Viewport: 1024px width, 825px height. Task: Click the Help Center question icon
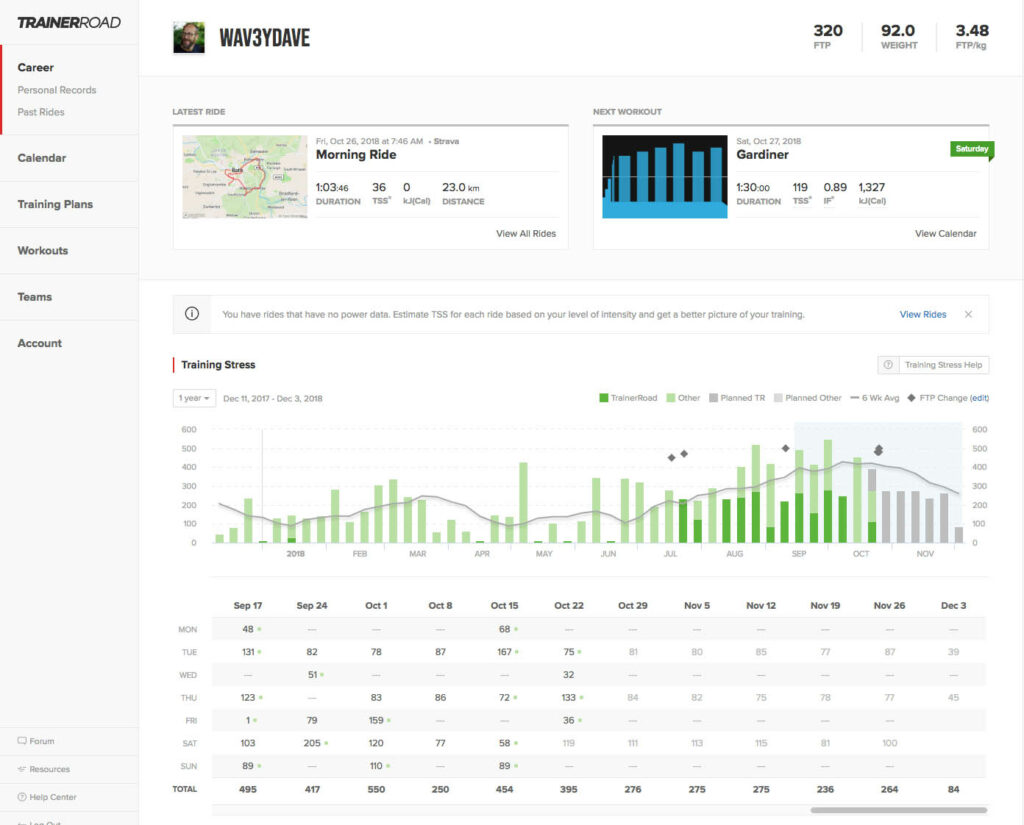tap(22, 797)
